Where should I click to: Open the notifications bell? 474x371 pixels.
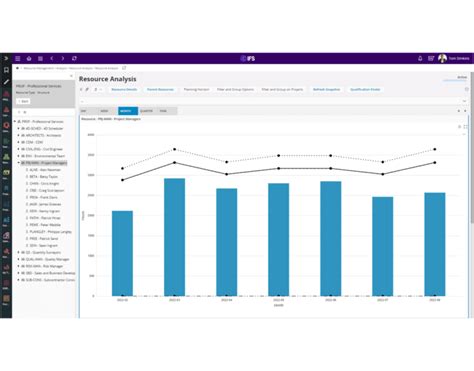pyautogui.click(x=420, y=58)
